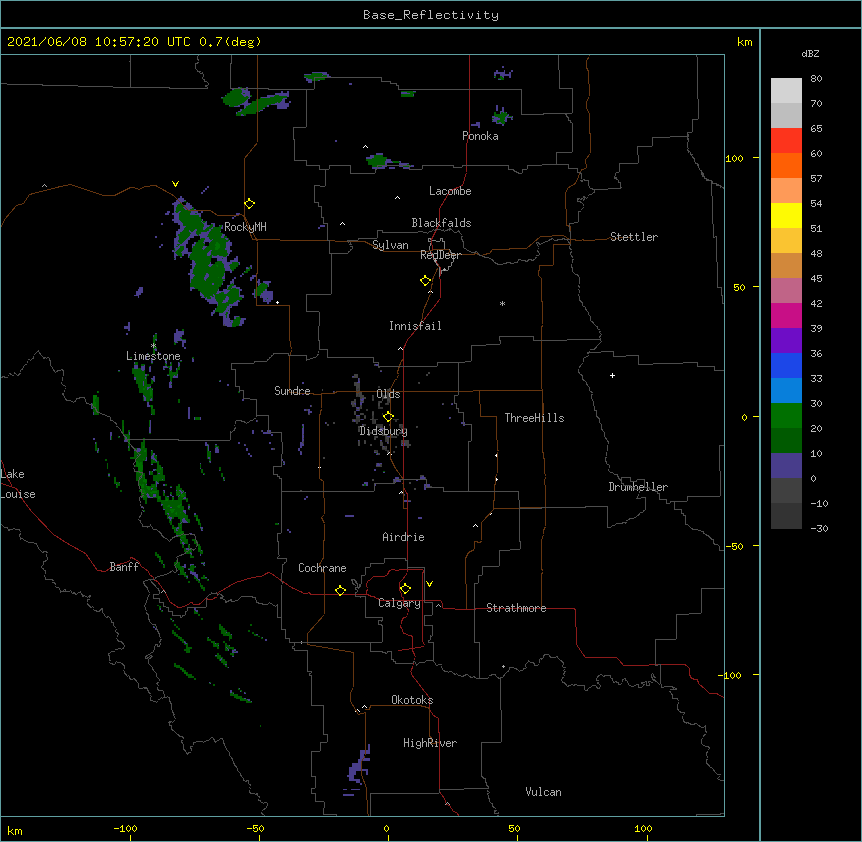
Task: Select the Airdrie label
Action: [x=404, y=537]
